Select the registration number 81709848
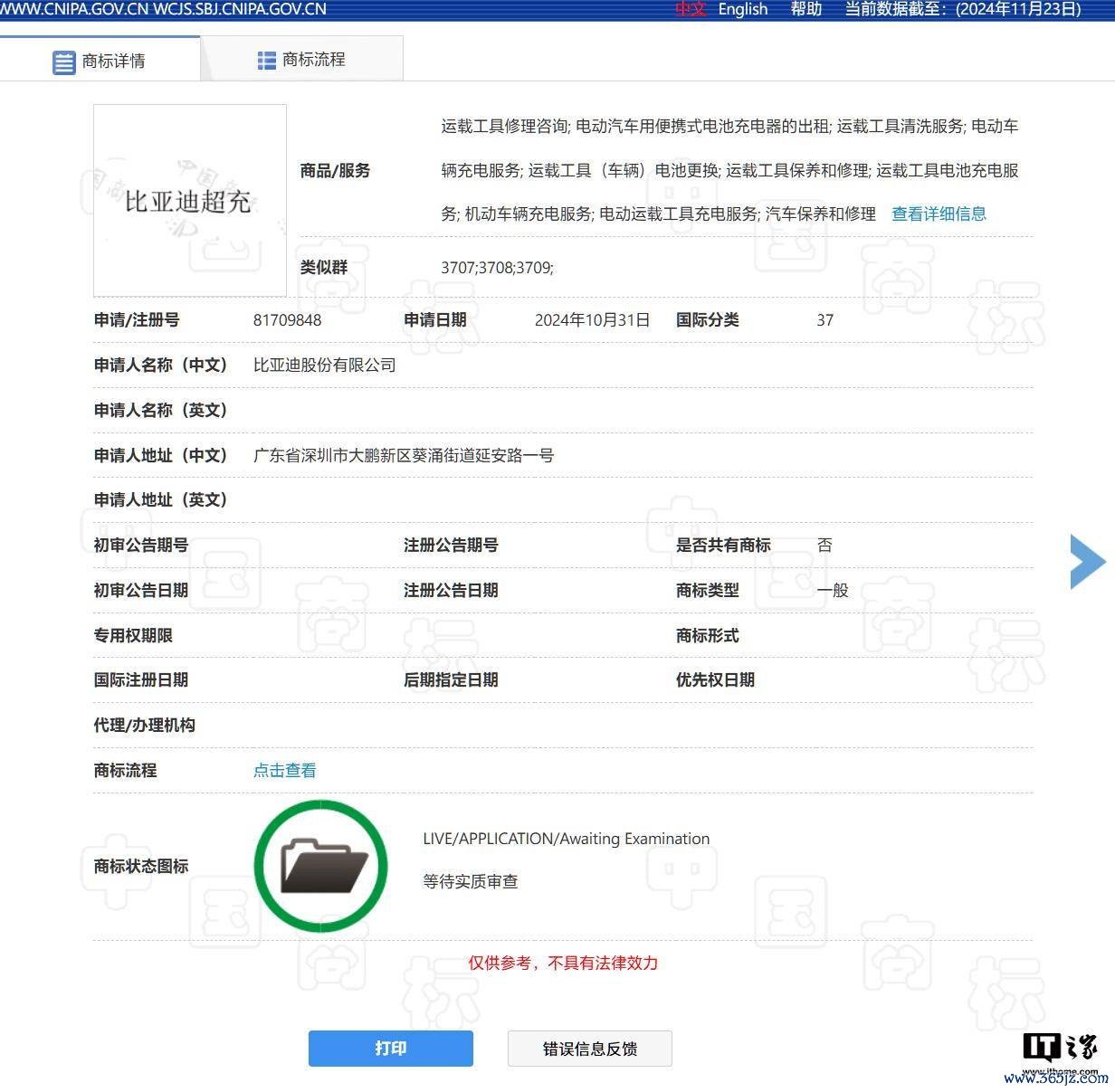1115x1092 pixels. pyautogui.click(x=287, y=320)
